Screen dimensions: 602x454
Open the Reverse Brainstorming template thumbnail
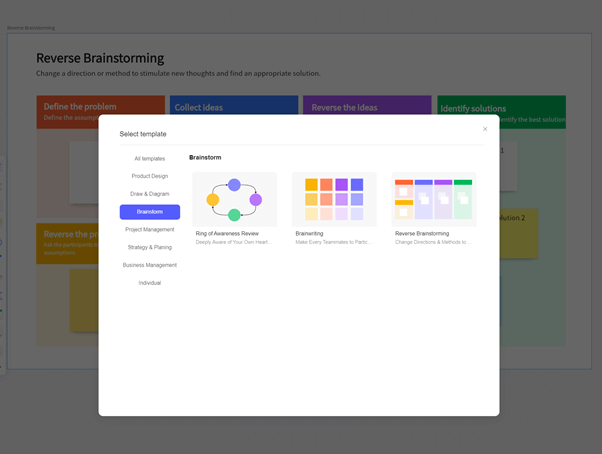[x=434, y=199]
